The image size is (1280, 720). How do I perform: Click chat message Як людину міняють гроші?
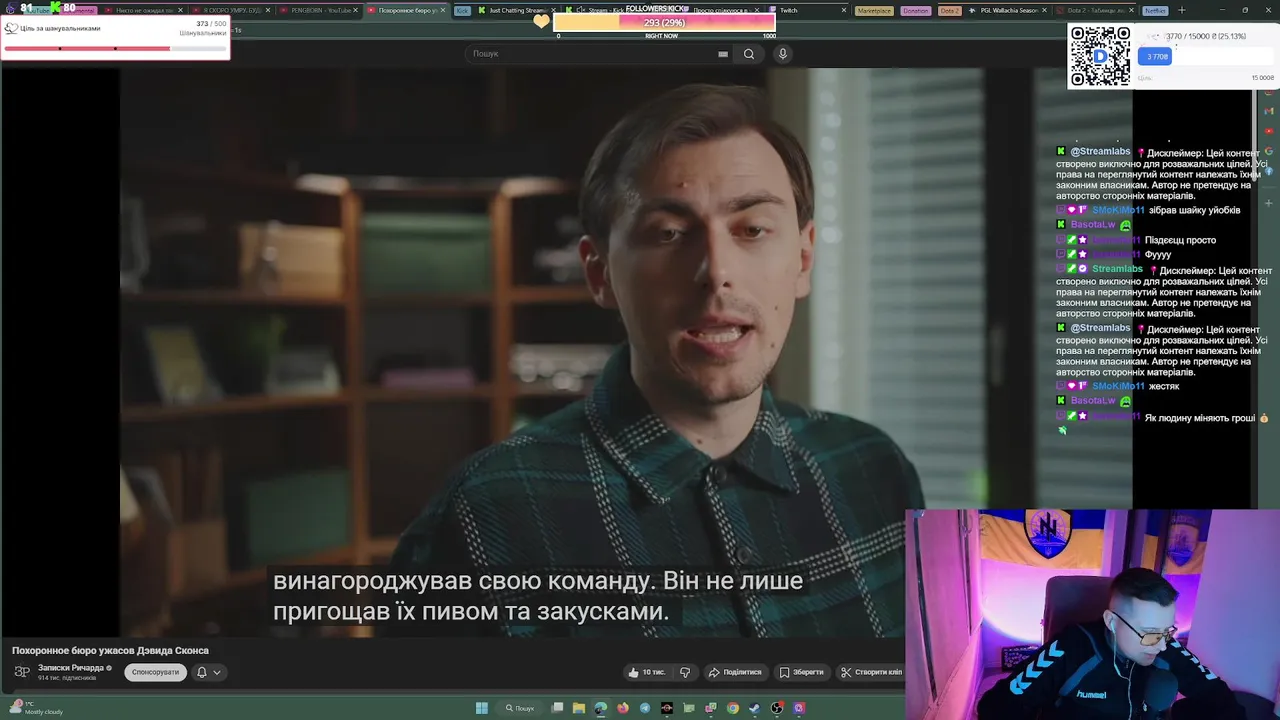click(1200, 418)
